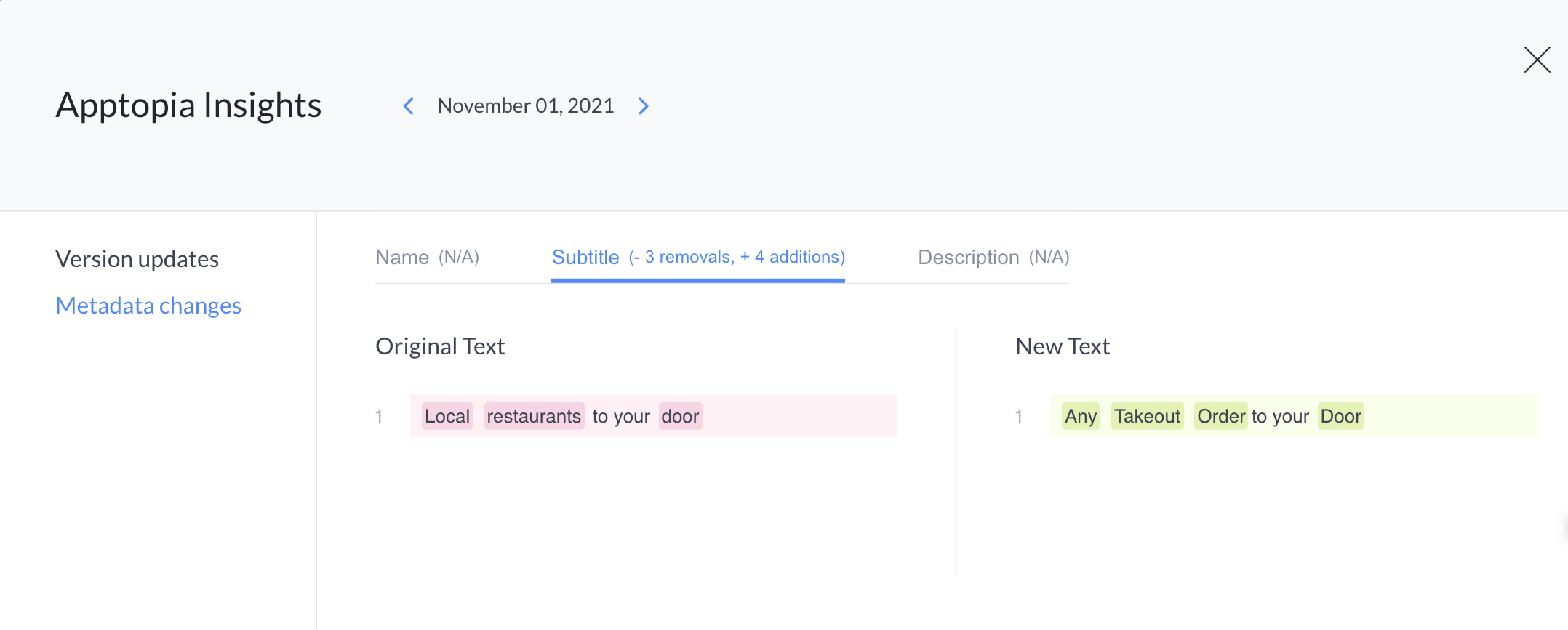Click the Apptopia Insights title
The height and width of the screenshot is (630, 1568).
(188, 105)
